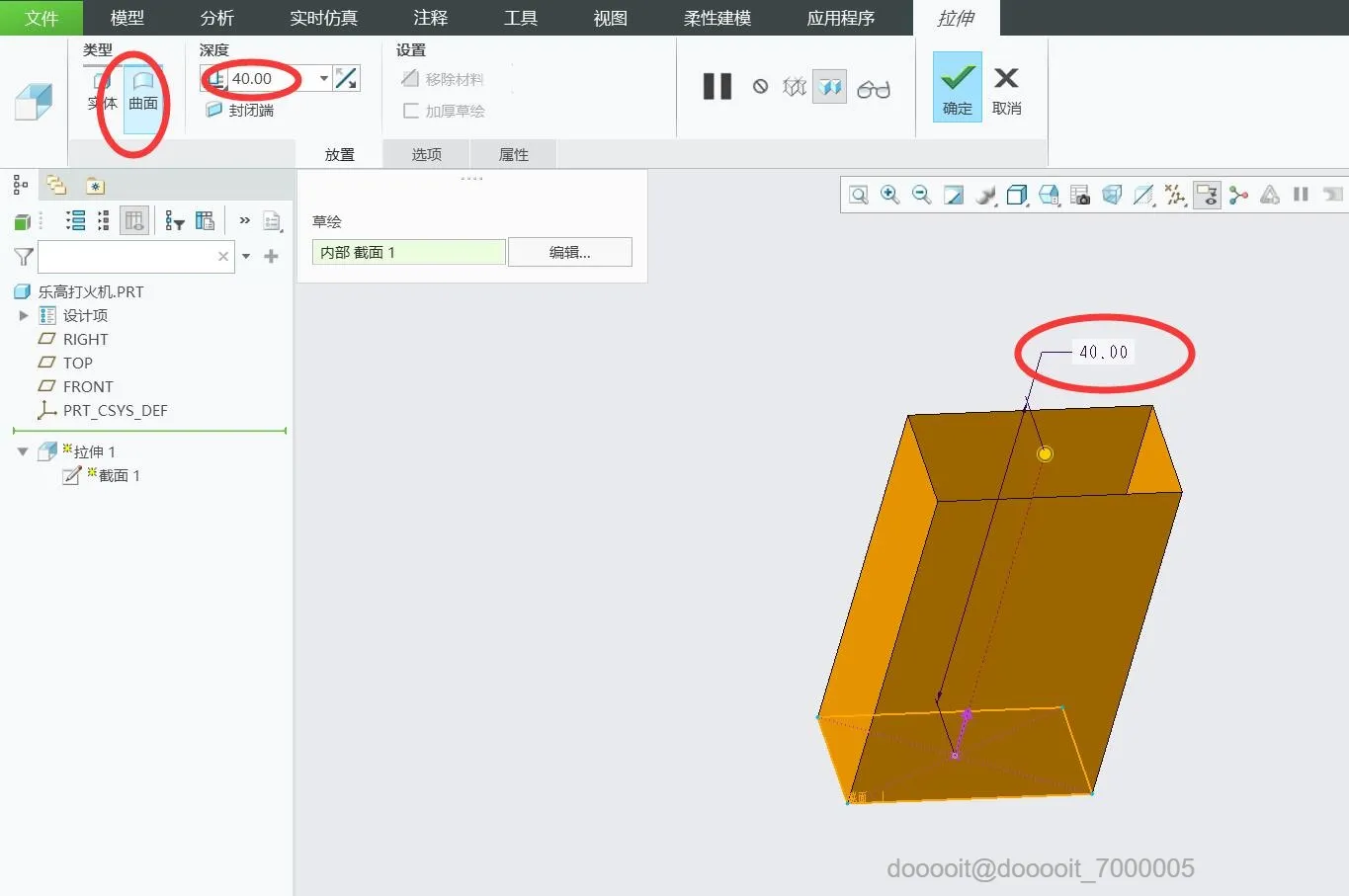1349x896 pixels.
Task: Open the 选项 options panel tab
Action: coord(427,154)
